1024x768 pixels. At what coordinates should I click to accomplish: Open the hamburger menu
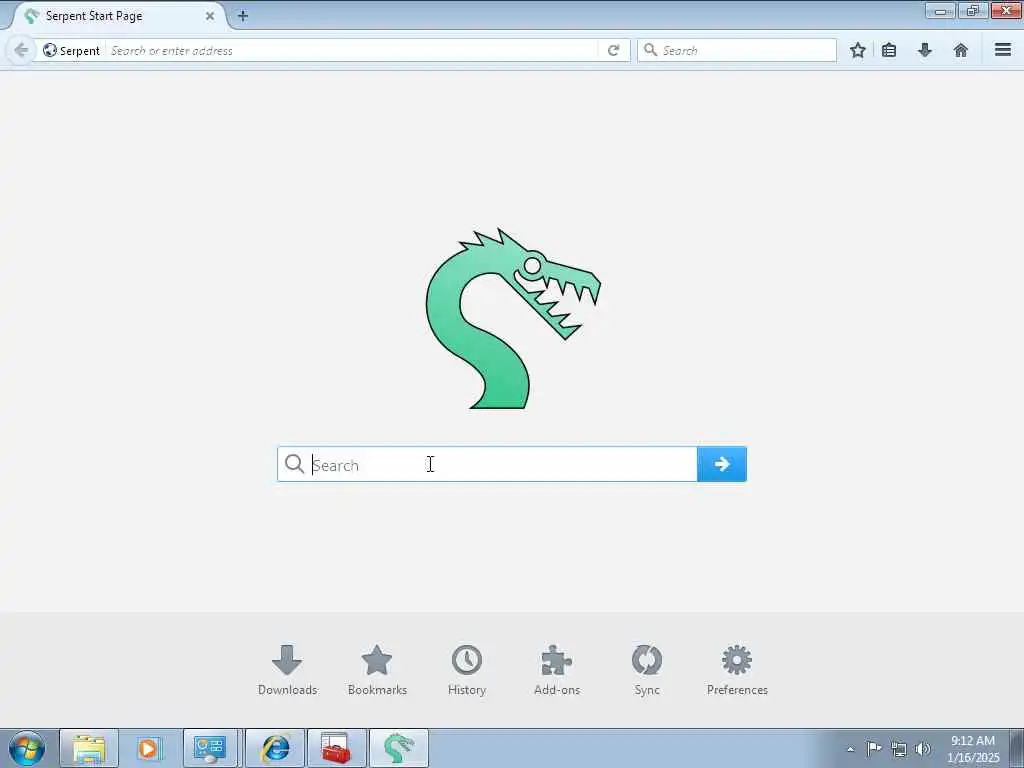[1003, 50]
